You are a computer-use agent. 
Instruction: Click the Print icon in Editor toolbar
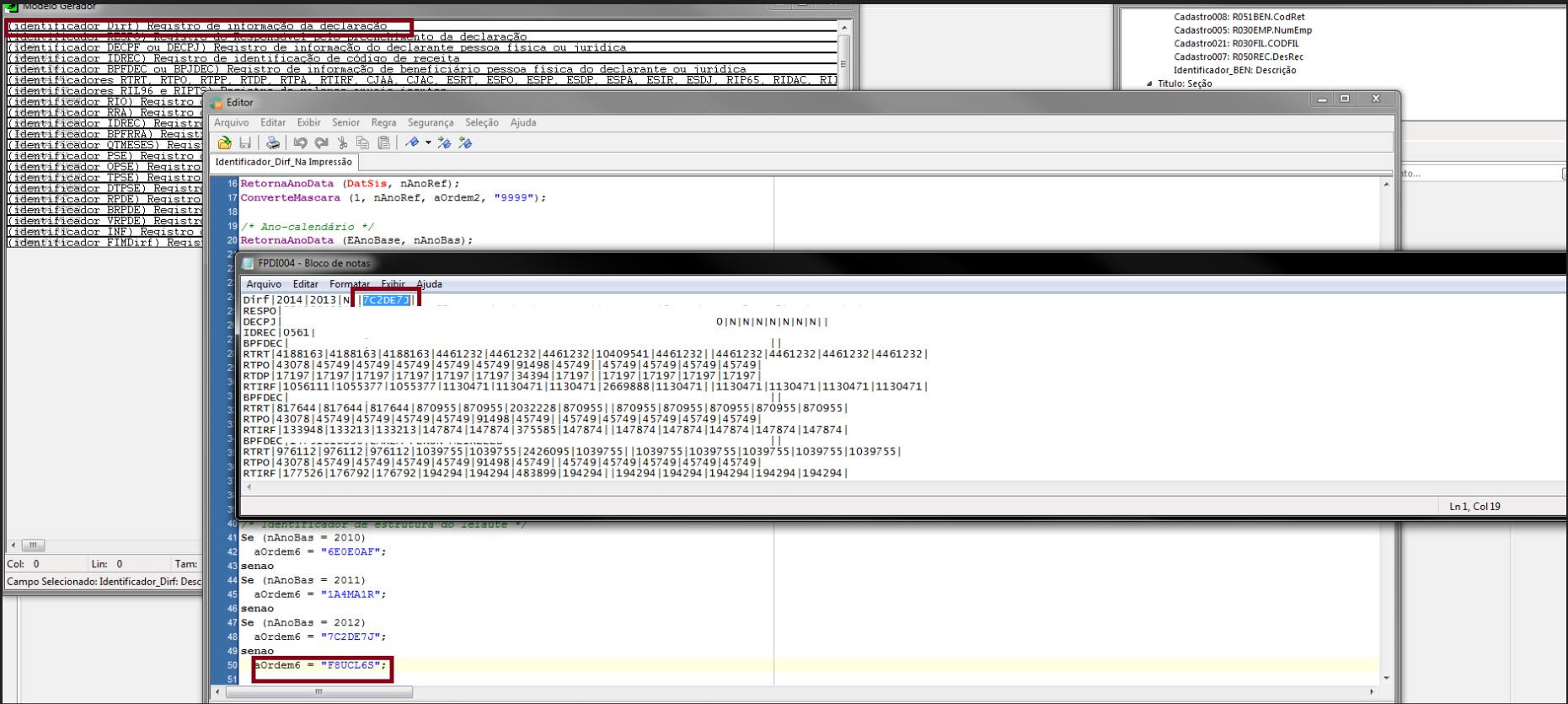(272, 143)
